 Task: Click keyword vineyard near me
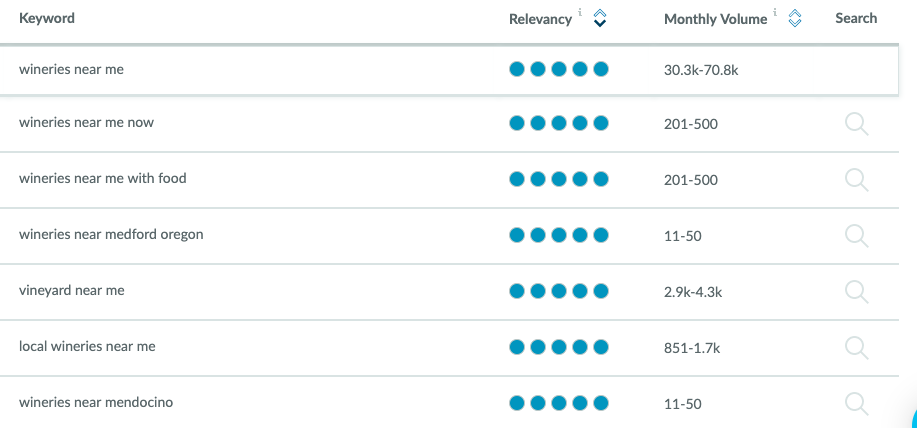[72, 291]
